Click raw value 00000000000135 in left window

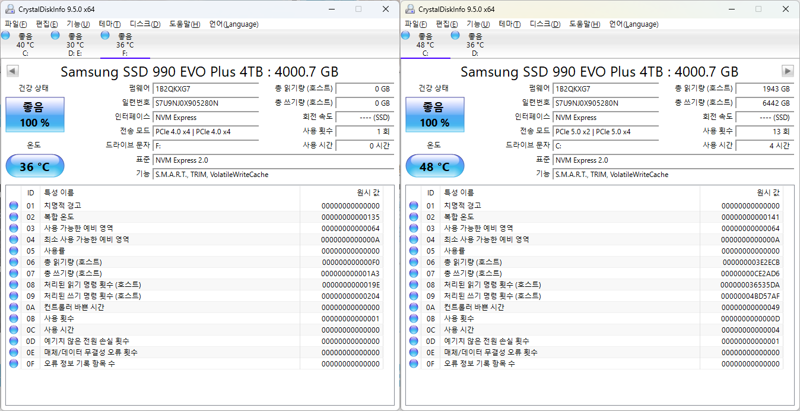[351, 217]
